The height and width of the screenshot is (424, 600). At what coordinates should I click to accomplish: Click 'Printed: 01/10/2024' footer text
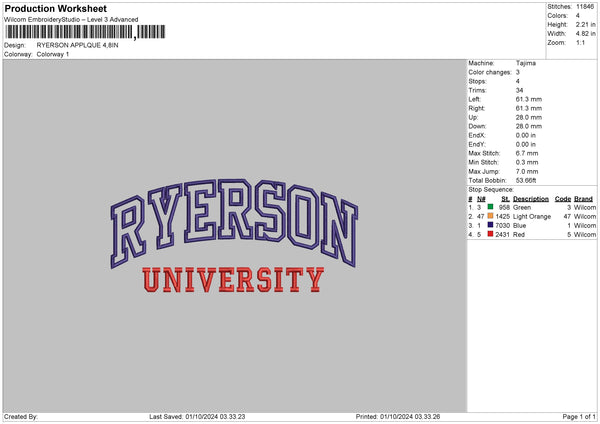(398, 417)
